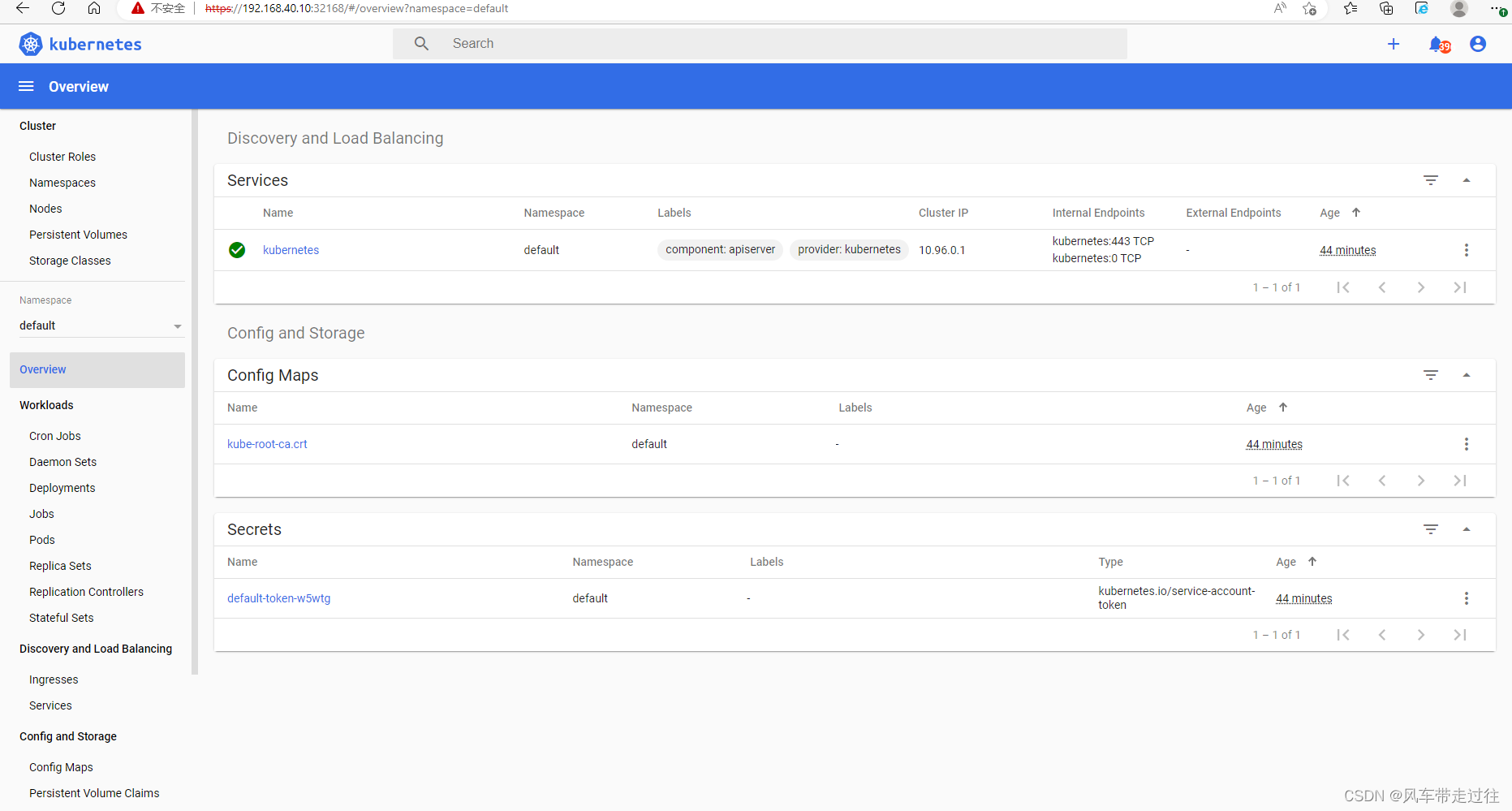Open the default-token-w5wtg secret
Viewport: 1512px width, 811px height.
(278, 598)
